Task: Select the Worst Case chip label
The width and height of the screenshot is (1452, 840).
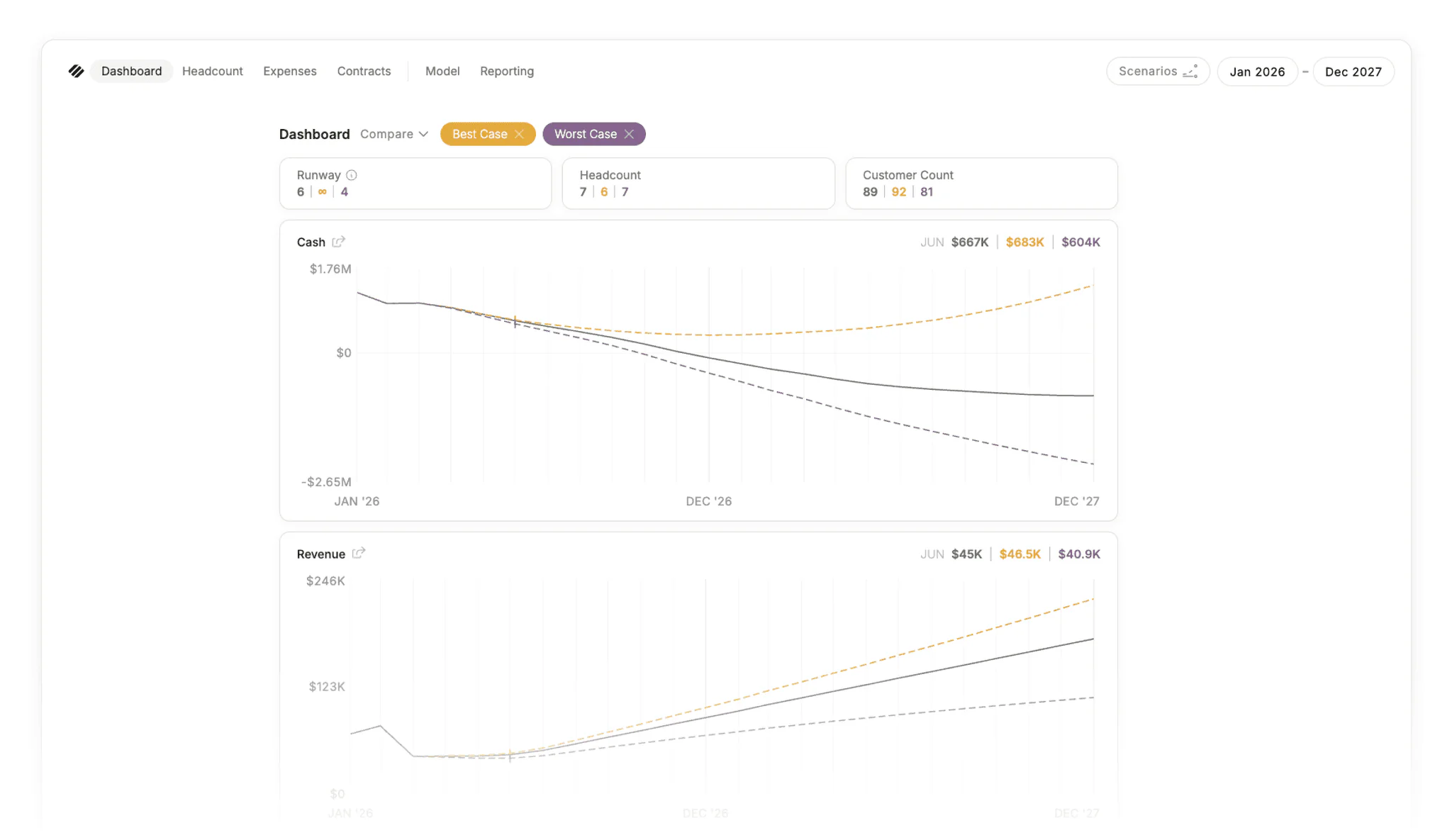Action: 586,134
